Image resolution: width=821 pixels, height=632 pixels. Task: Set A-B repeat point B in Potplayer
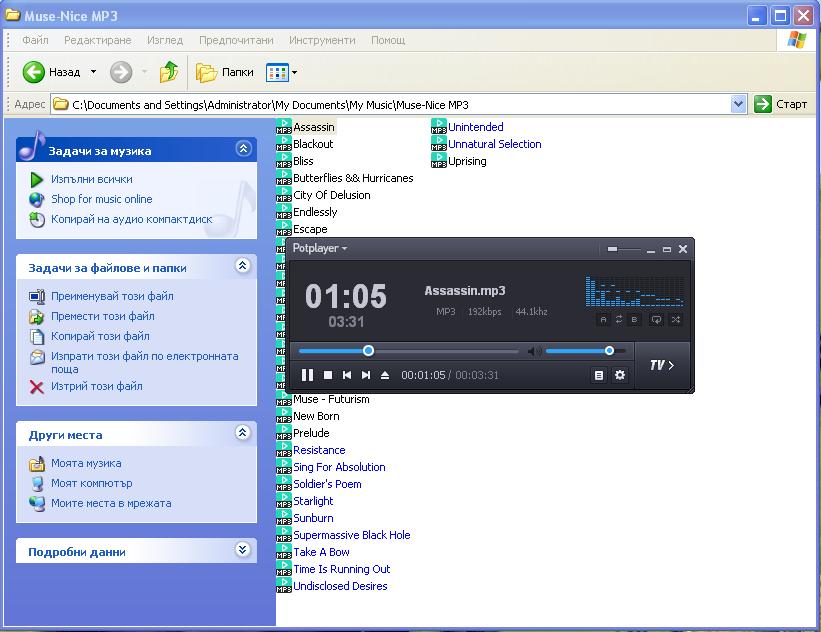634,319
